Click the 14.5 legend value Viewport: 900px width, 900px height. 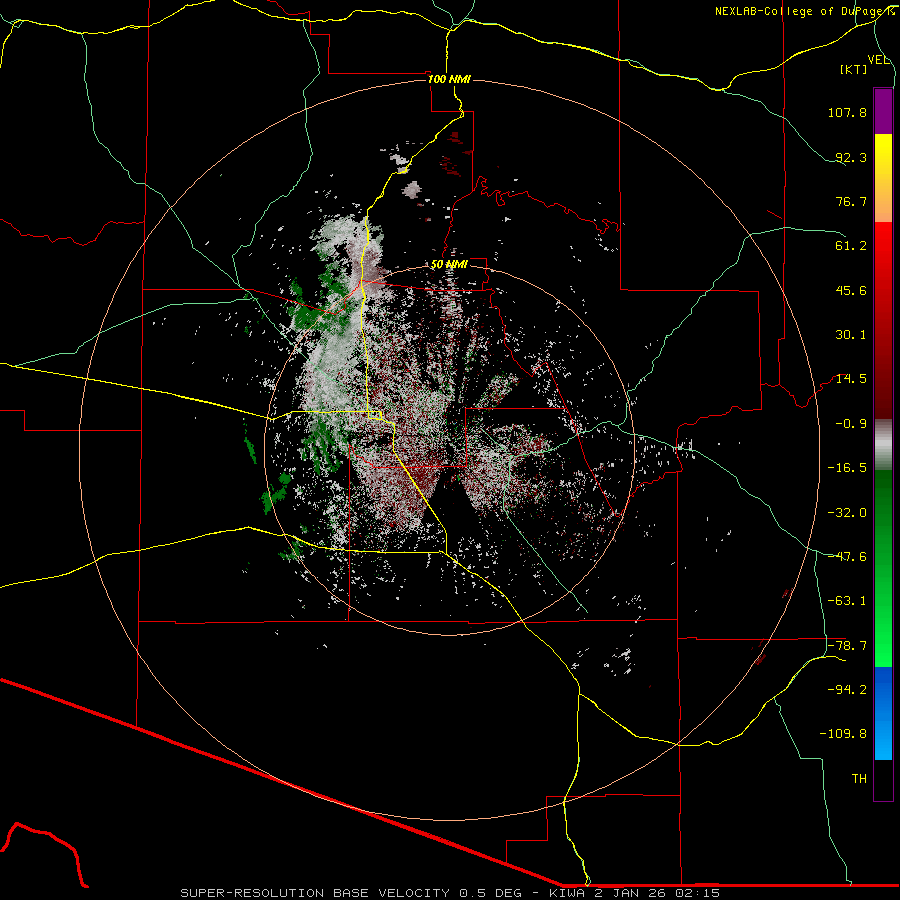tap(851, 379)
